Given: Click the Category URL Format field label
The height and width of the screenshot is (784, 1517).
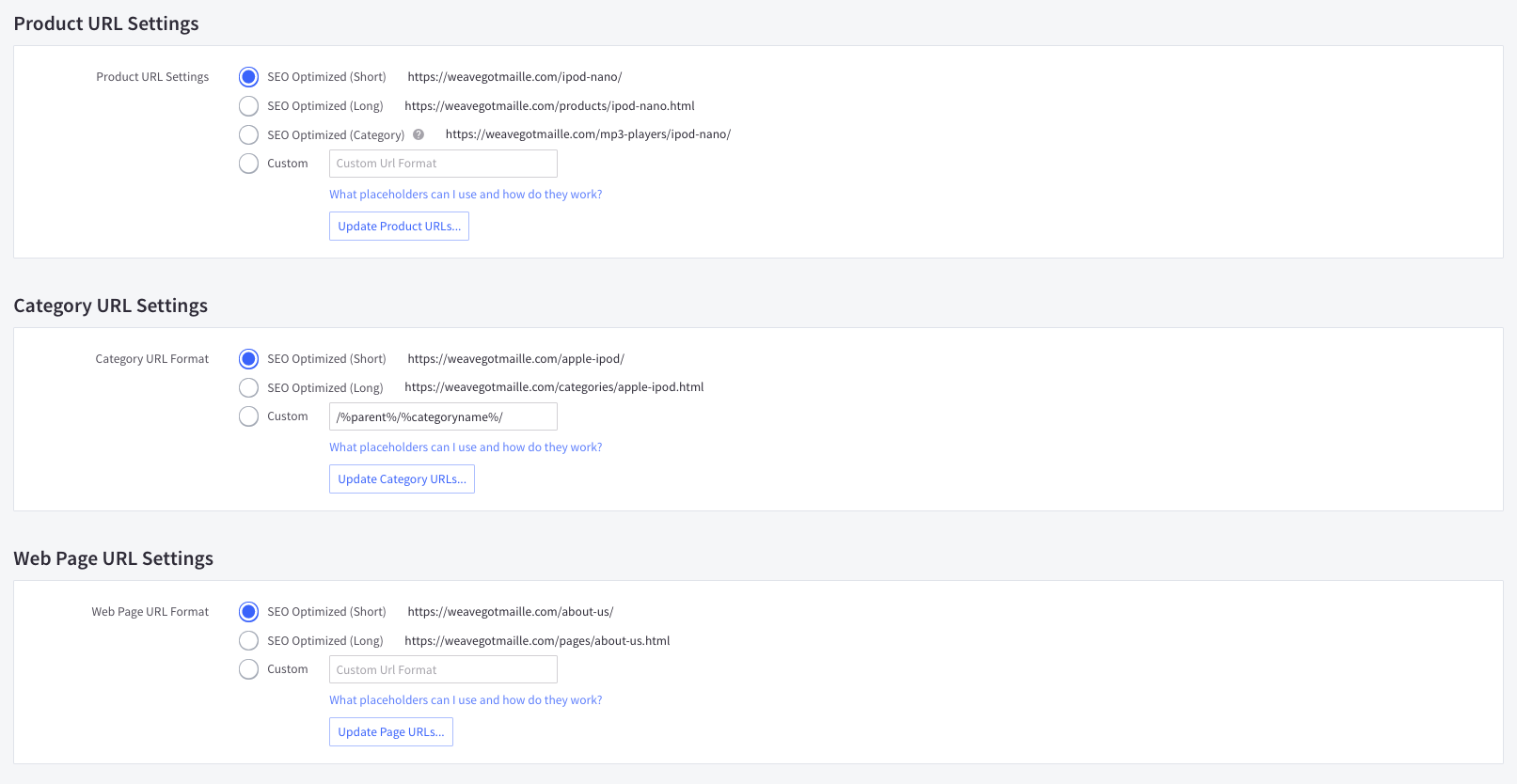Looking at the screenshot, I should tap(152, 359).
